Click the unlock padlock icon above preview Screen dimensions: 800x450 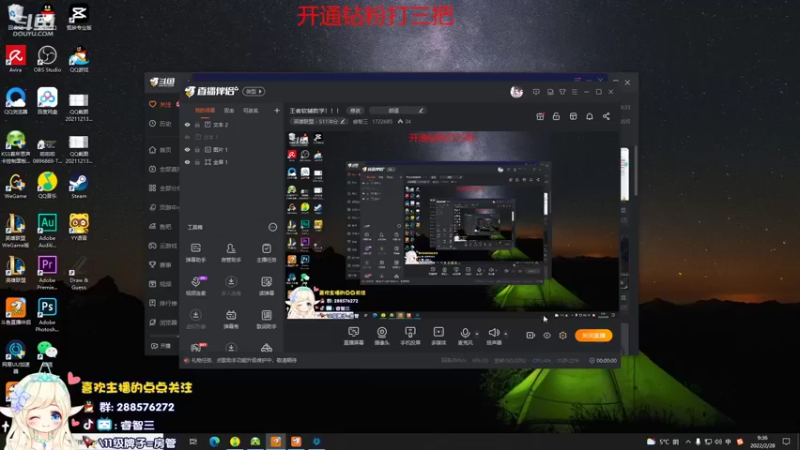coord(556,116)
